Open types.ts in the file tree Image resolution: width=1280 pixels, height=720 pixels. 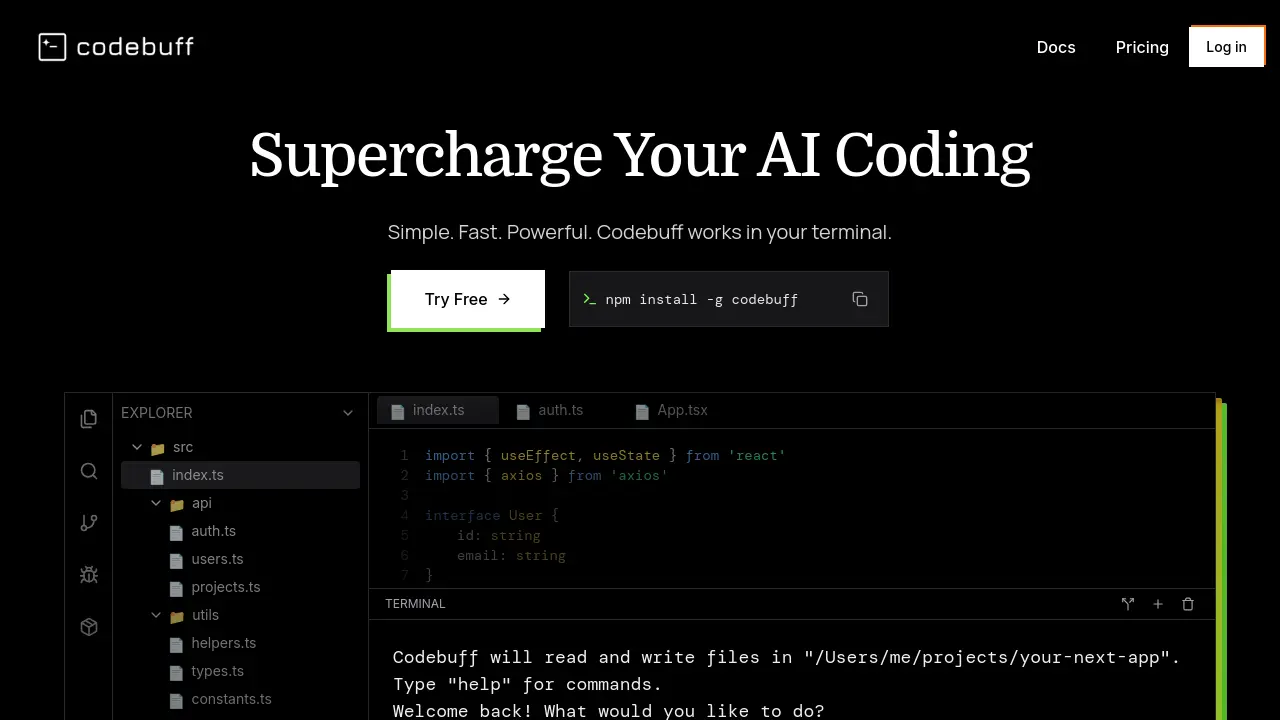[217, 671]
